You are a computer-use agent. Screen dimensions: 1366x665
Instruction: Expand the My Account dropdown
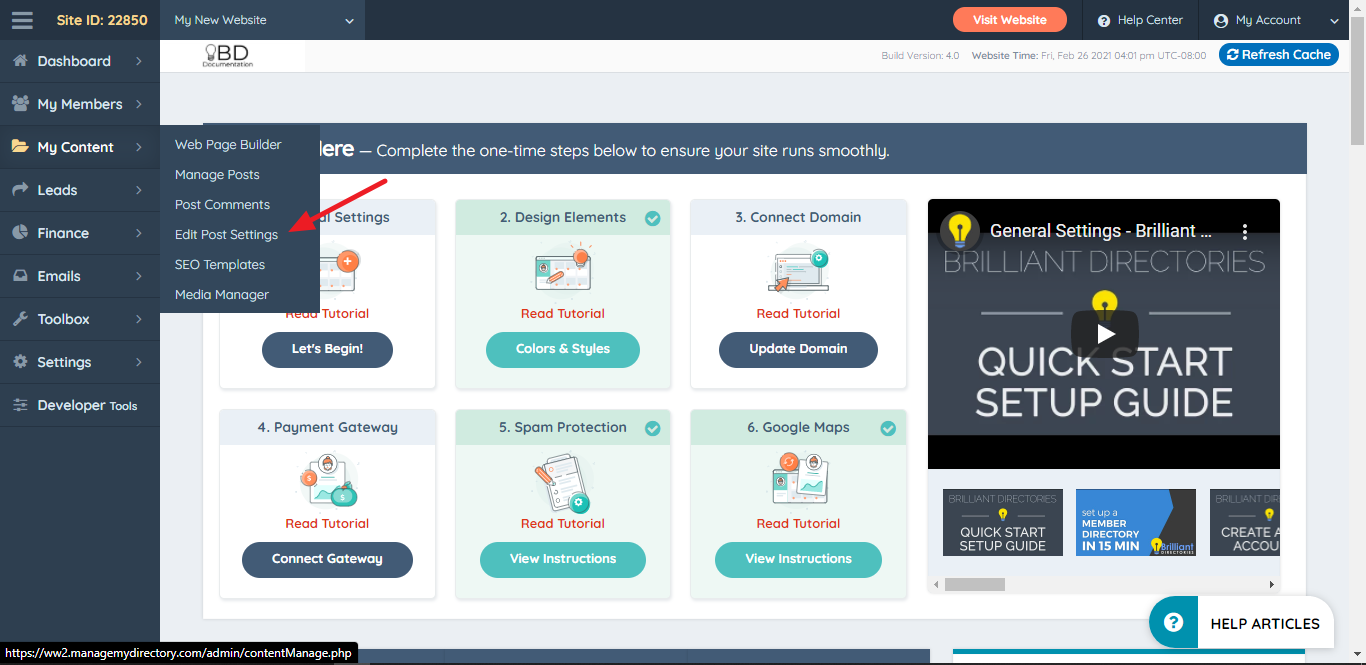(1333, 19)
